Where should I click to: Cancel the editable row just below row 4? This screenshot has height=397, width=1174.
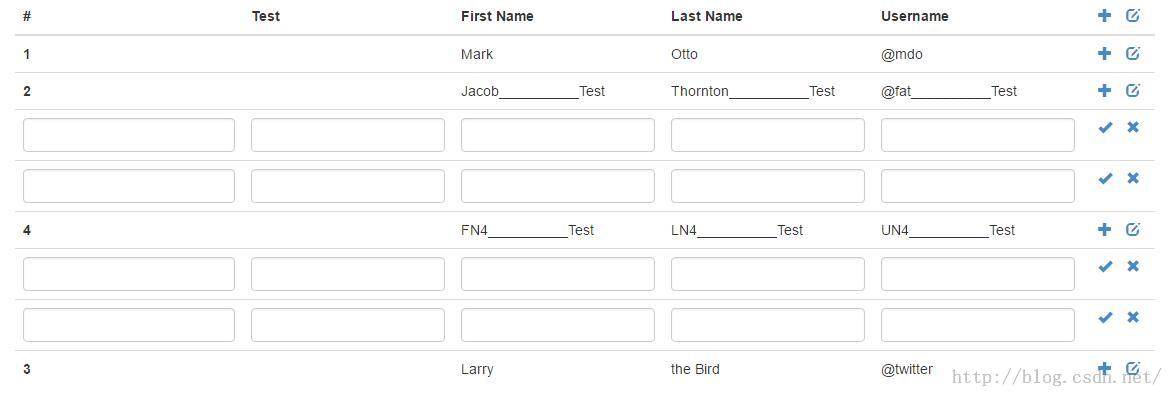coord(1133,266)
